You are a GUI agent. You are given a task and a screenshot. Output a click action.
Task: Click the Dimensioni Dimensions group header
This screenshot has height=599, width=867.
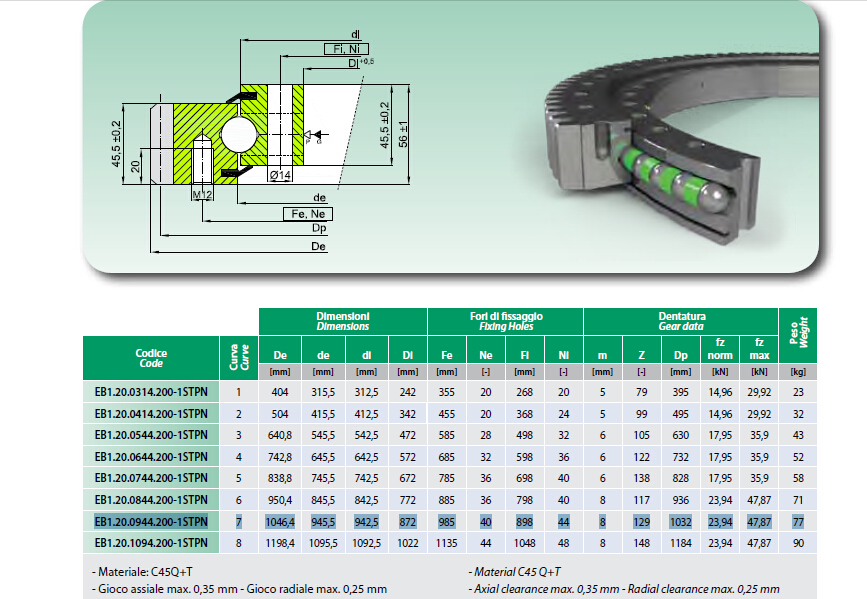343,321
